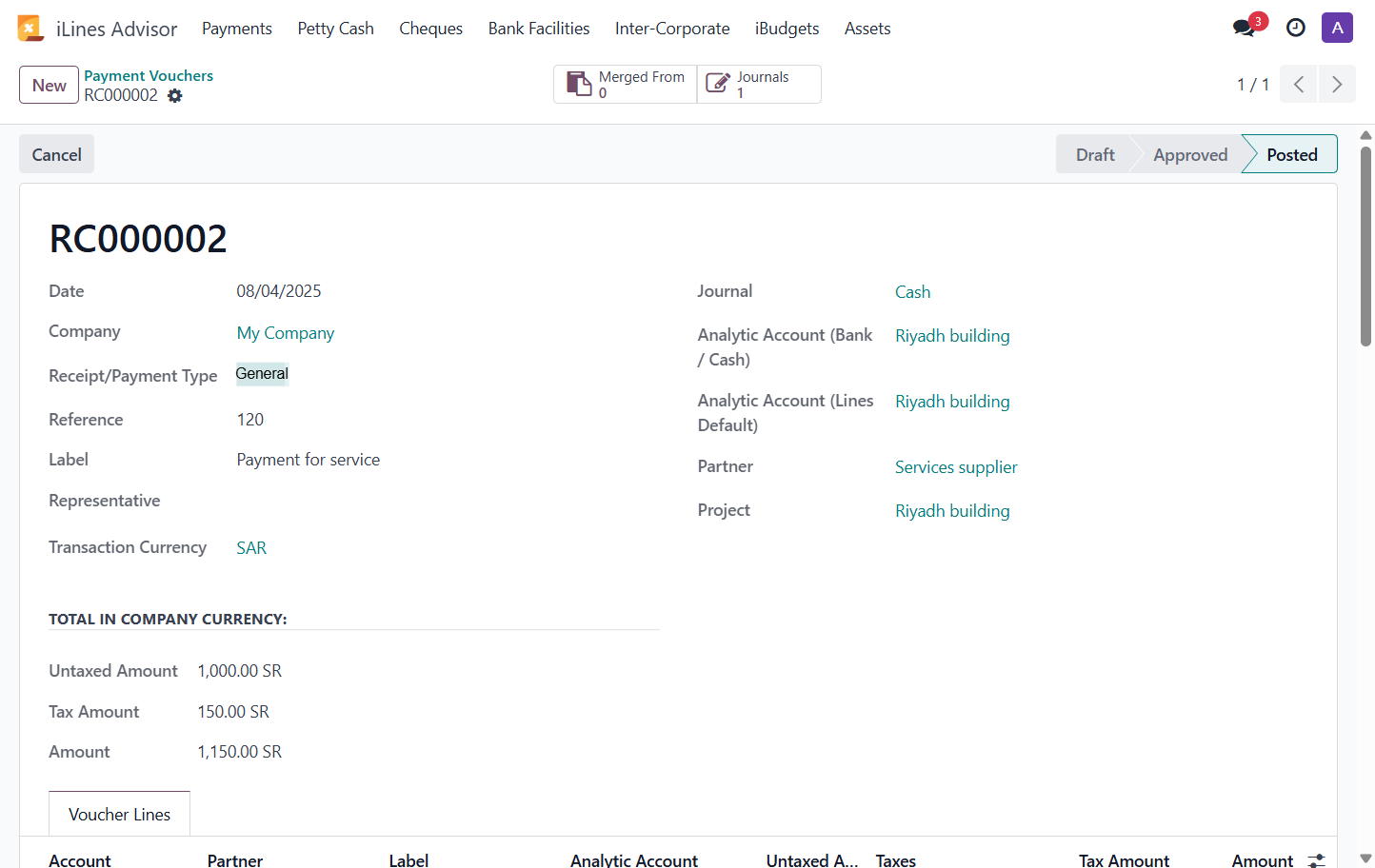Click the Taxes column header
The height and width of the screenshot is (868, 1375).
click(x=896, y=860)
